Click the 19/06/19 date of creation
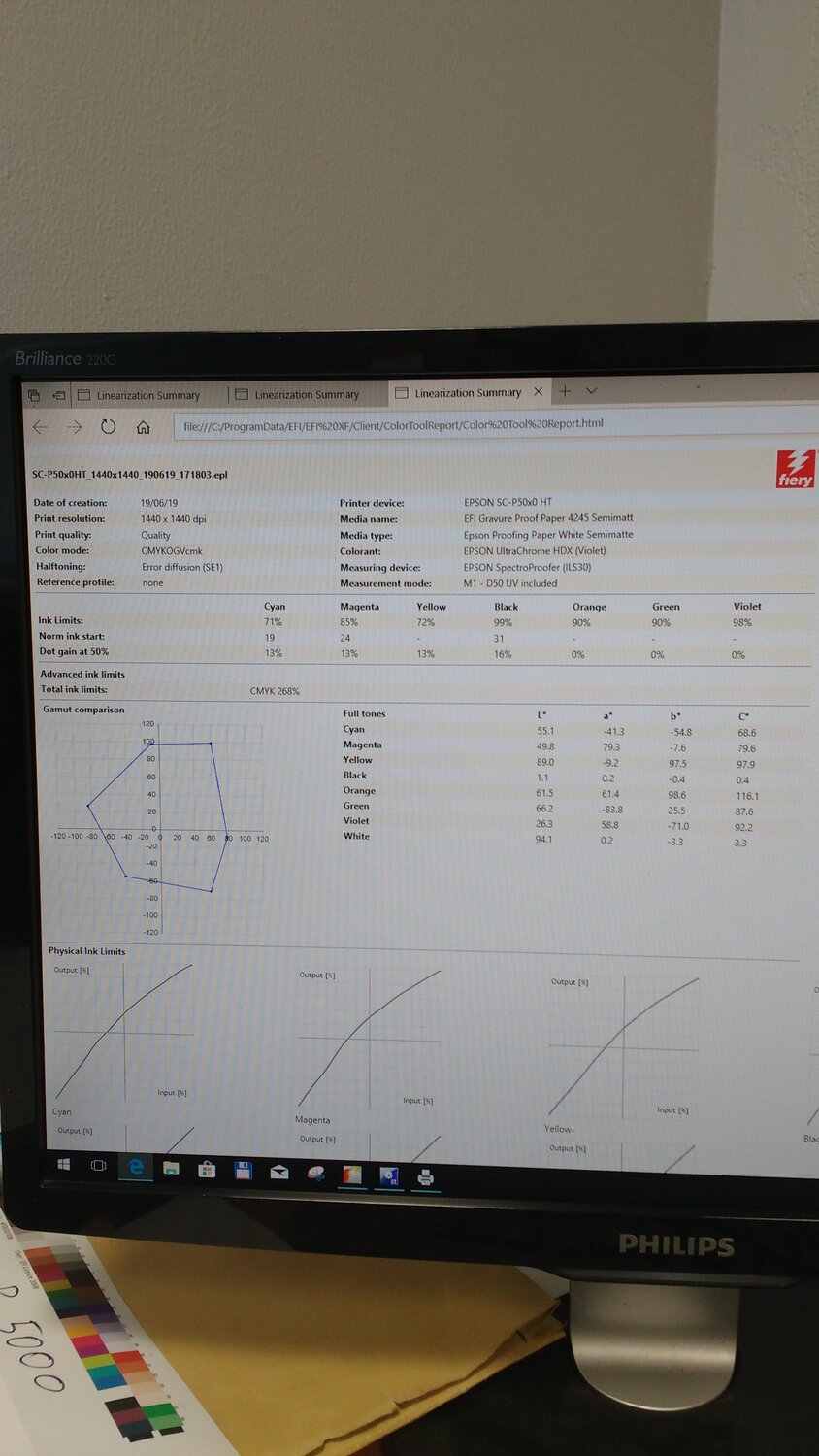Screen dimensions: 819x1456 click(x=159, y=503)
